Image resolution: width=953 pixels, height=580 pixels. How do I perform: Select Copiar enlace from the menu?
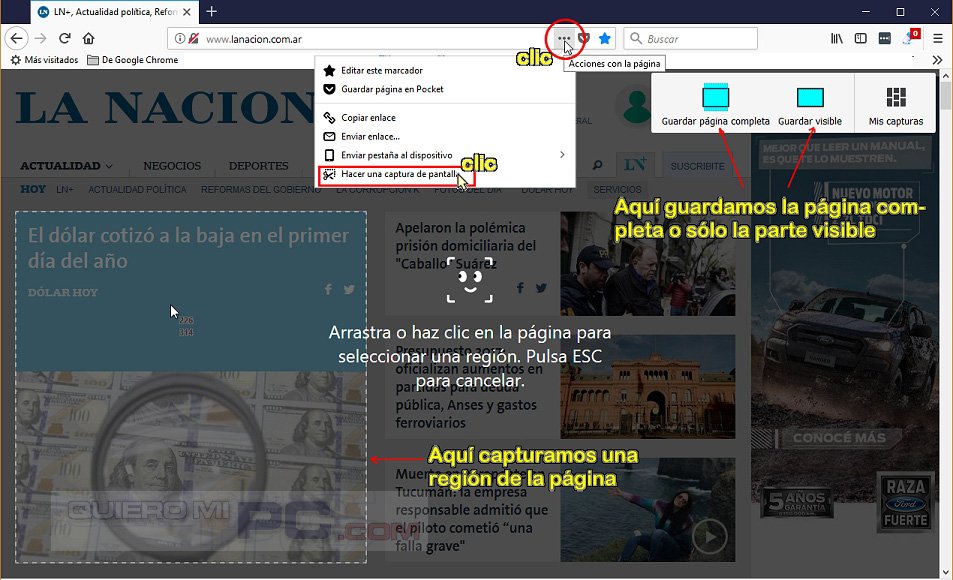pos(445,117)
